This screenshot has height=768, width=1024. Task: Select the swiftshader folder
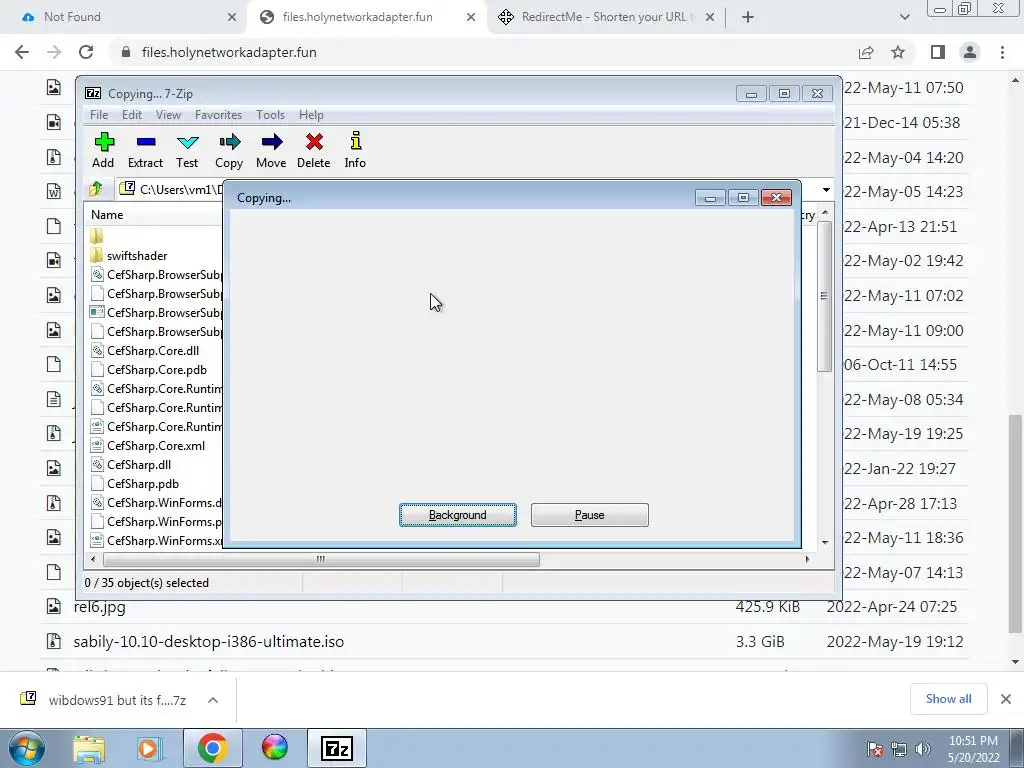pos(137,256)
